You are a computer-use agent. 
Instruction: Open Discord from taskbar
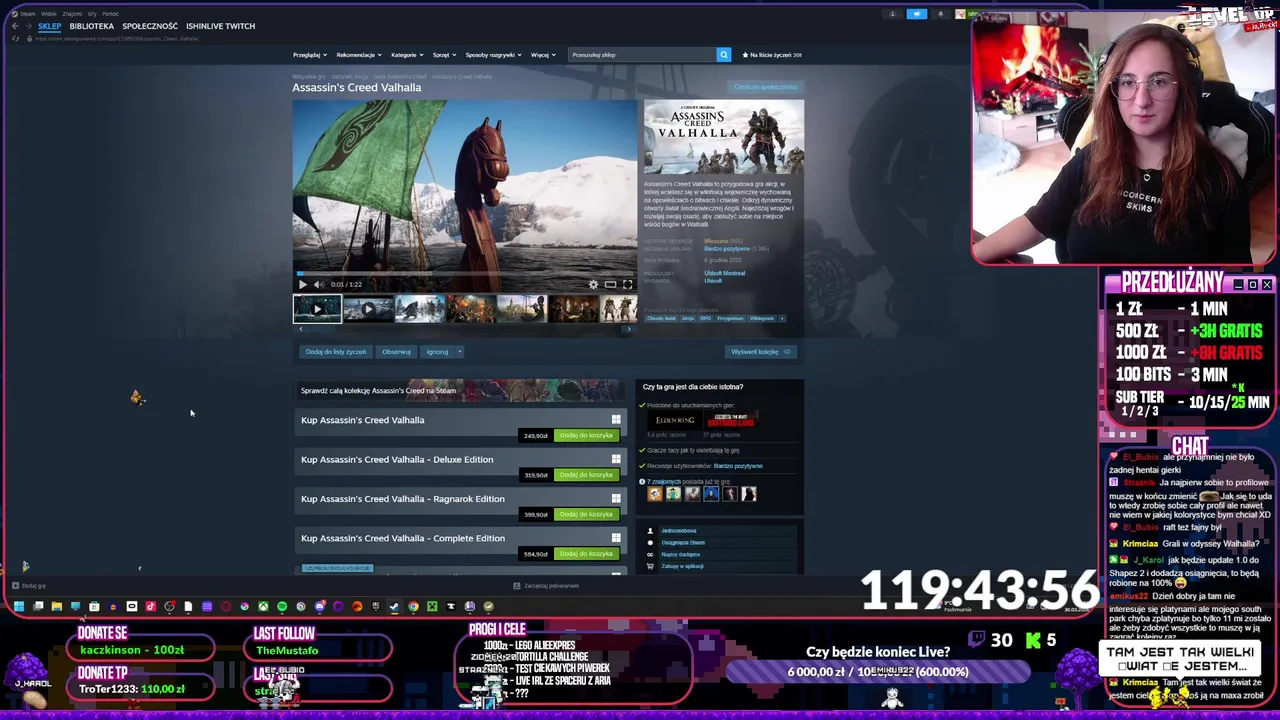coord(320,606)
